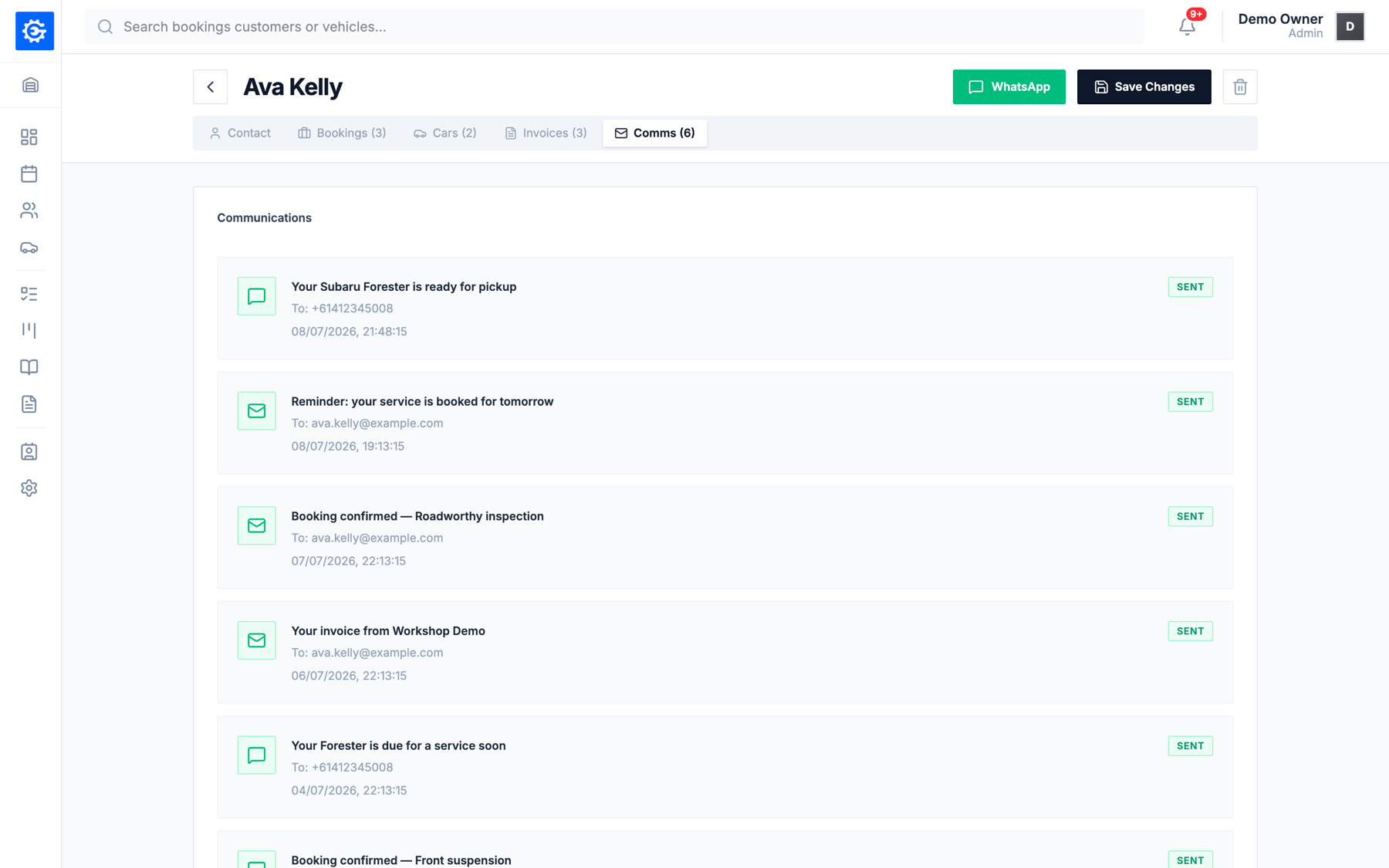This screenshot has width=1389, height=868.
Task: Open the open-book icon in sidebar
Action: point(29,367)
